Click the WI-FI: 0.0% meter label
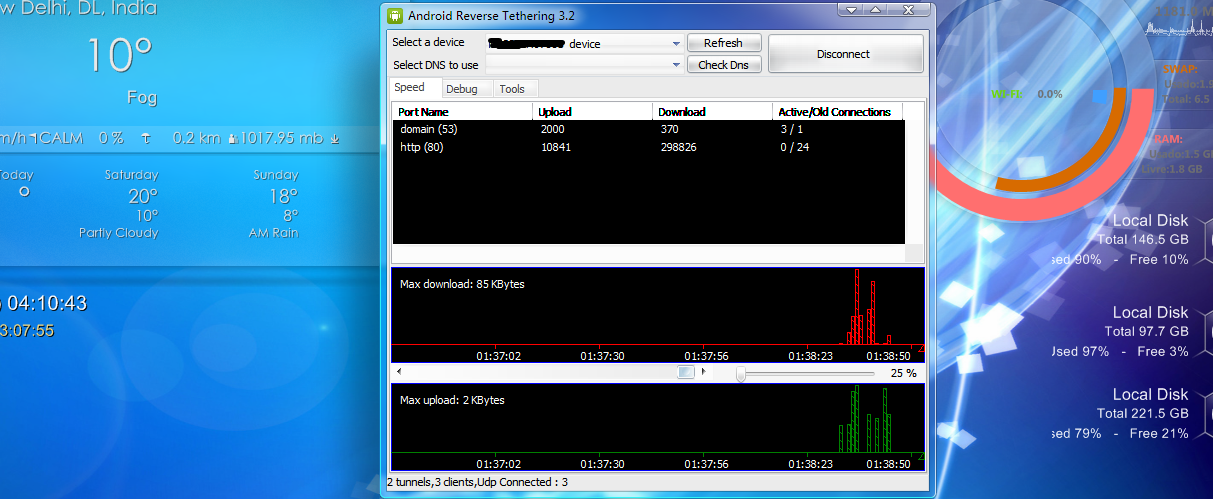The width and height of the screenshot is (1213, 499). 1027,94
